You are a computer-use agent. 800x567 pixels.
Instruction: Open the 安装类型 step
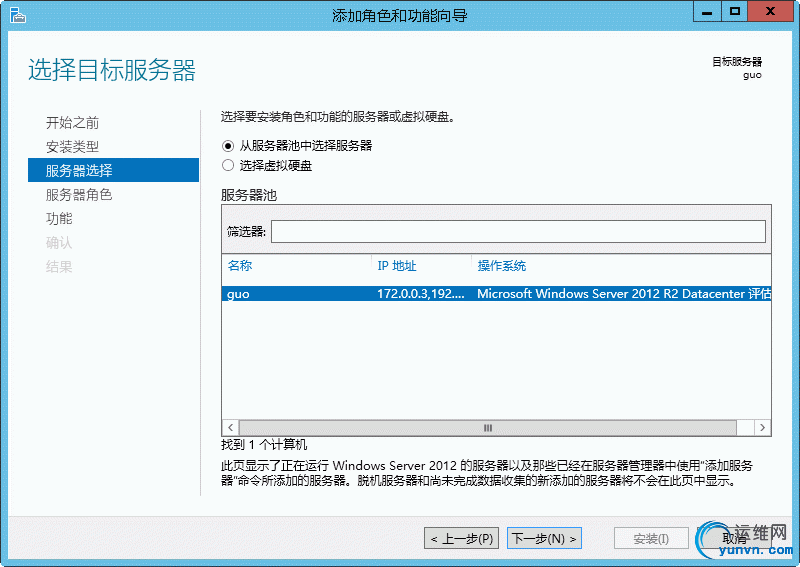coord(72,146)
